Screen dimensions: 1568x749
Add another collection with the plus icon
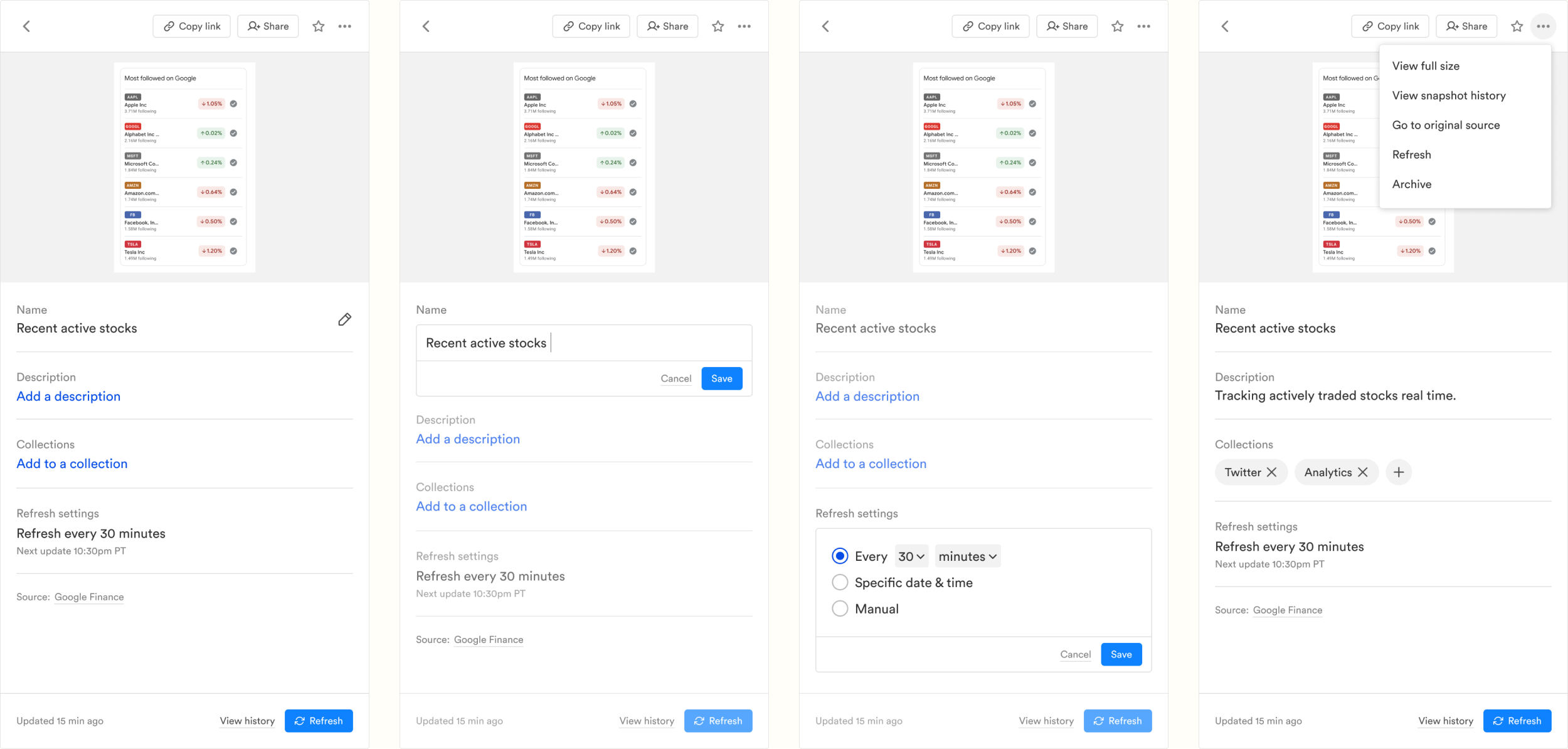(1398, 472)
